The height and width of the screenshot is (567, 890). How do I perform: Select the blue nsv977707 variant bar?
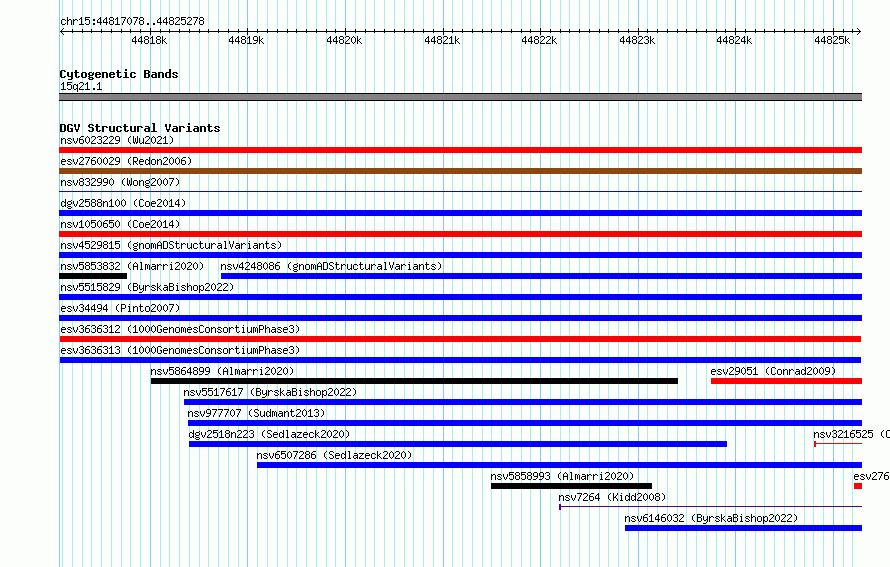click(x=525, y=423)
